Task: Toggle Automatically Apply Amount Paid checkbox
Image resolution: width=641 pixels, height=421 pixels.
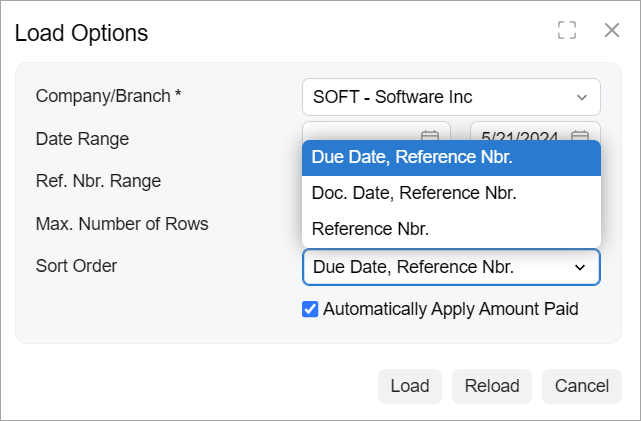Action: click(311, 309)
